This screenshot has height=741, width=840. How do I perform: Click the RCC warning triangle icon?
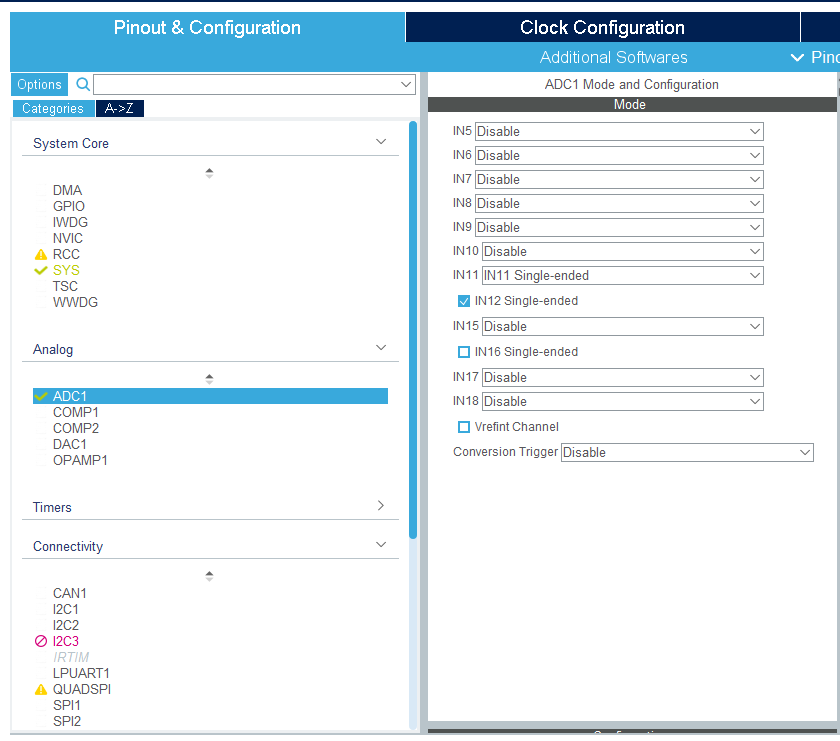[x=41, y=255]
